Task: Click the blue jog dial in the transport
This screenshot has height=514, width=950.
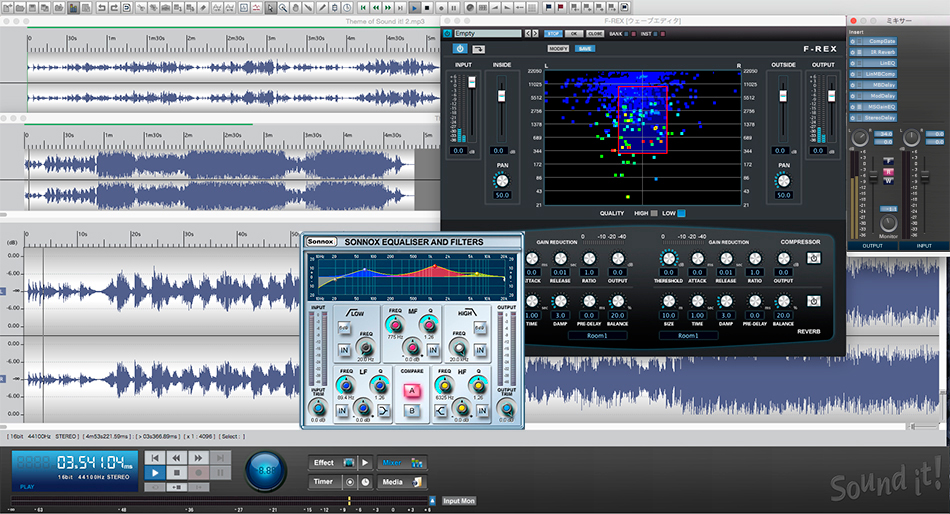Action: pyautogui.click(x=266, y=470)
